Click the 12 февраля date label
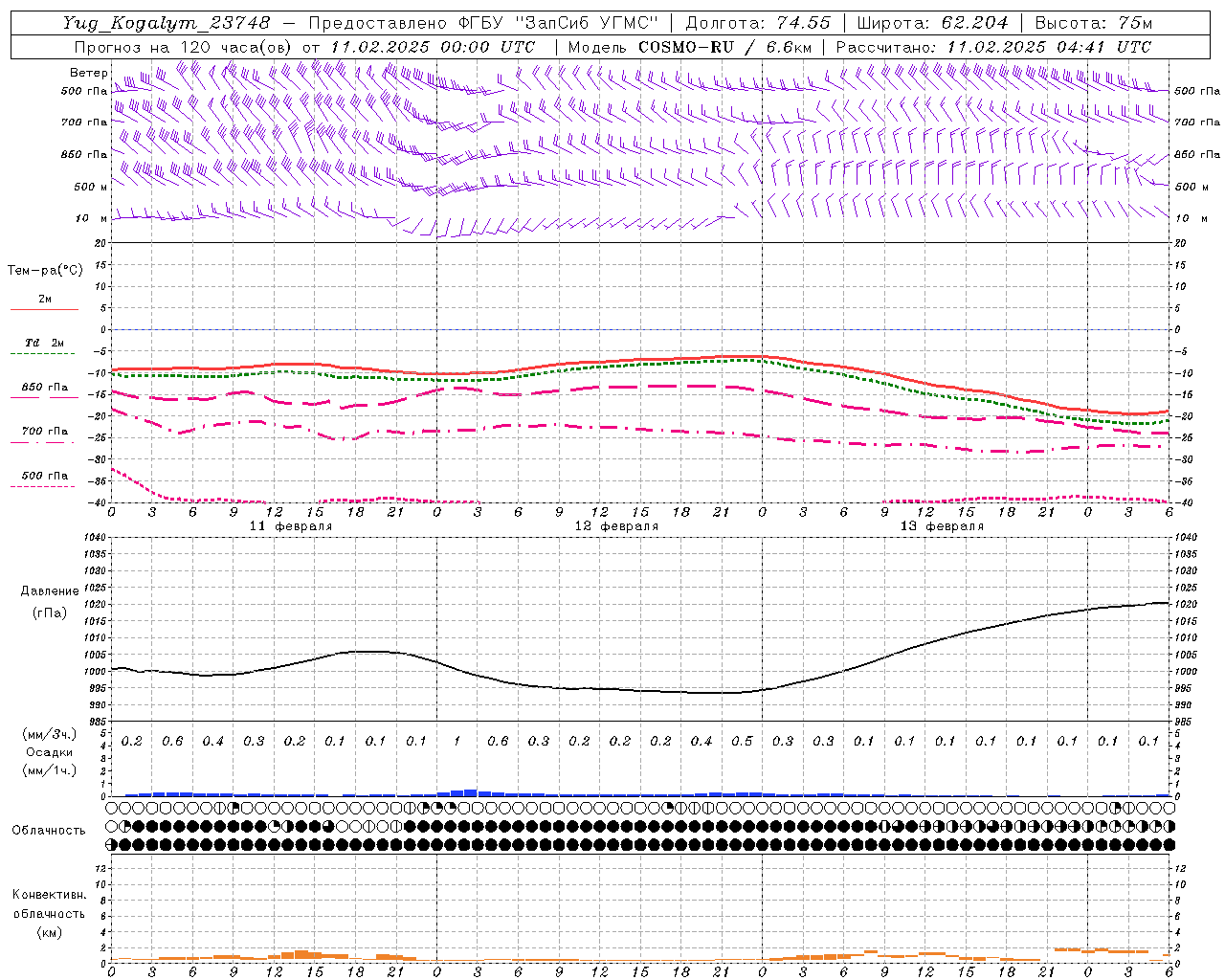The height and width of the screenshot is (980, 1225). [x=616, y=526]
